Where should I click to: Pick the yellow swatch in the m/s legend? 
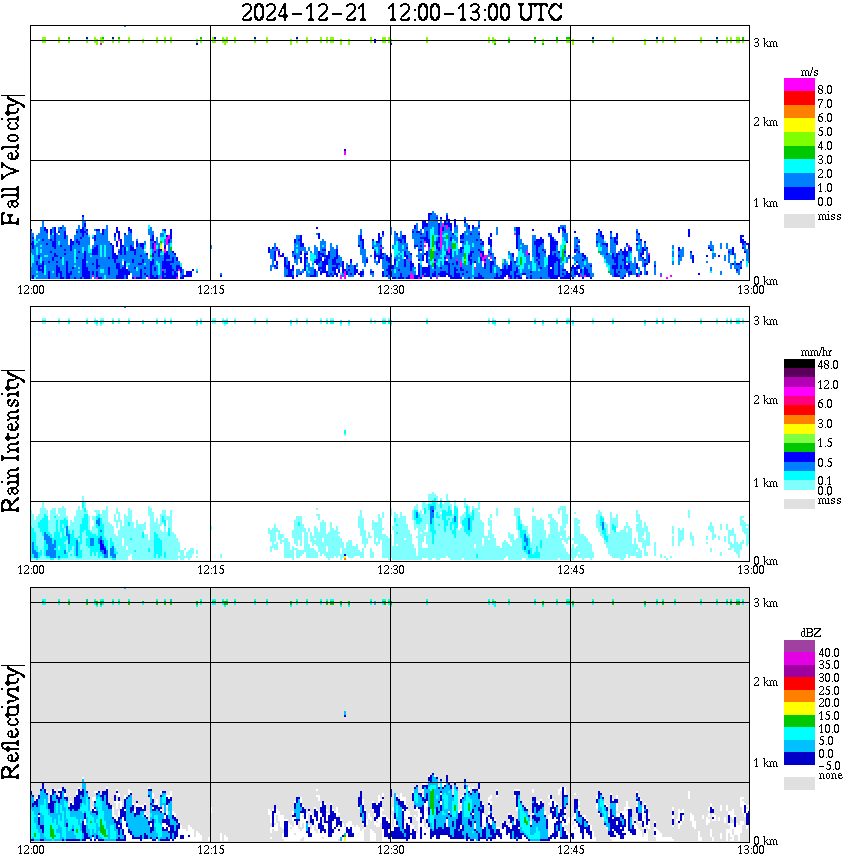(799, 125)
